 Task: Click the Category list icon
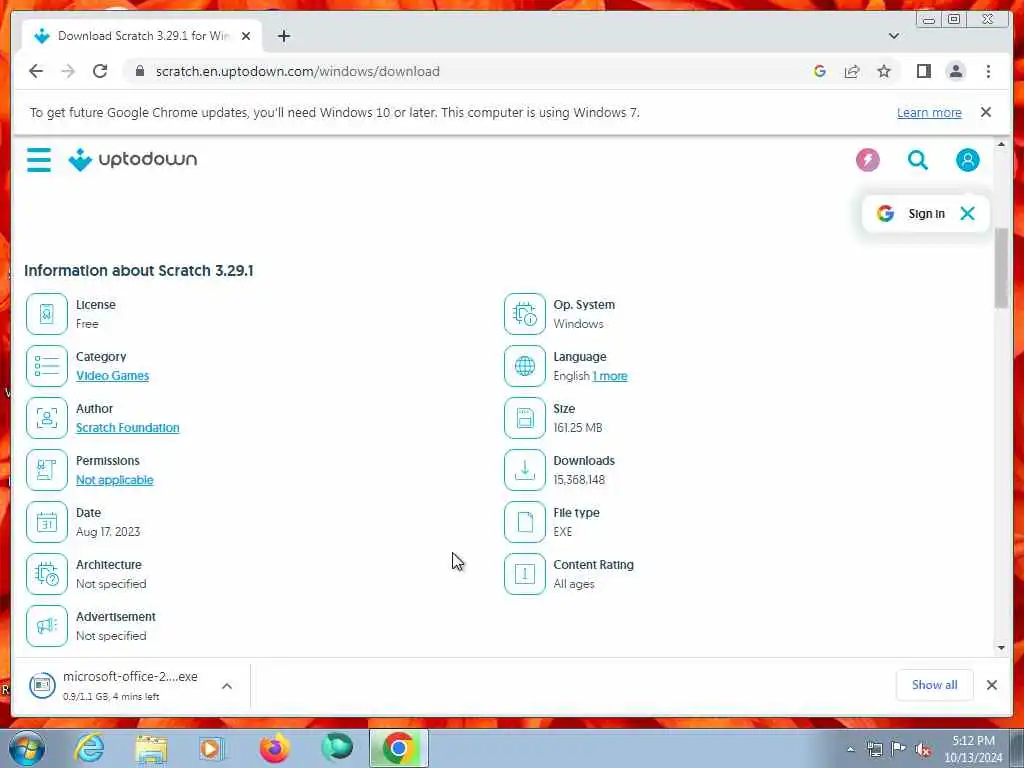click(47, 366)
